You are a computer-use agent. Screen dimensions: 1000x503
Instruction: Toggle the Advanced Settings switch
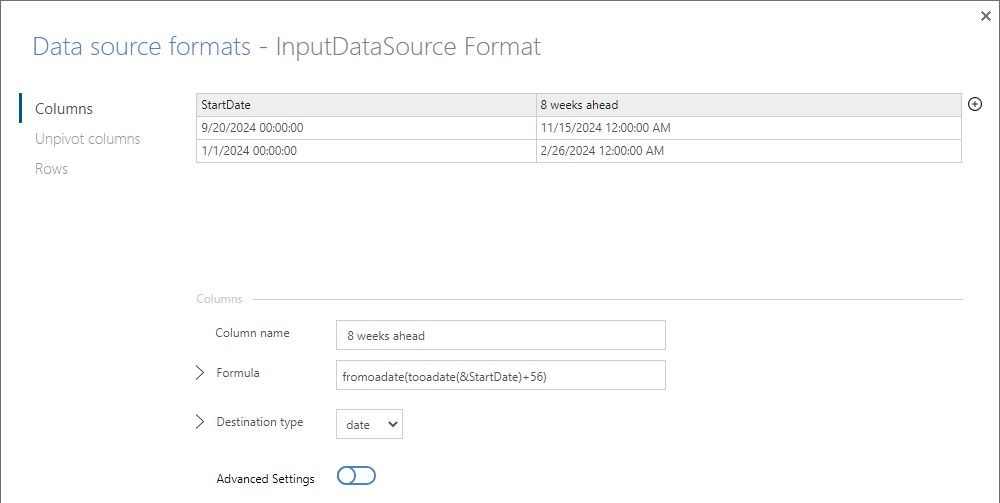[x=356, y=476]
